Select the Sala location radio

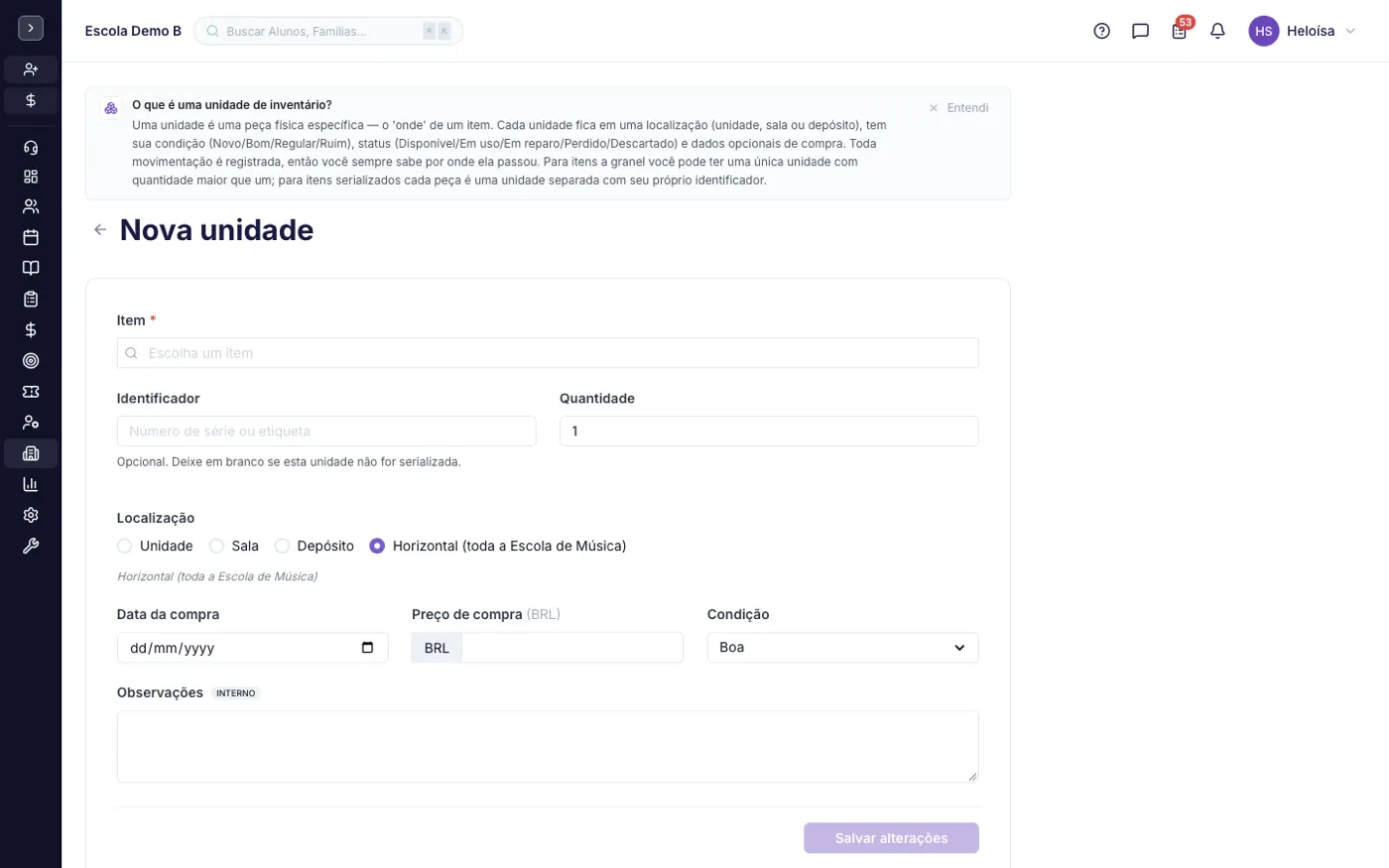pyautogui.click(x=216, y=546)
